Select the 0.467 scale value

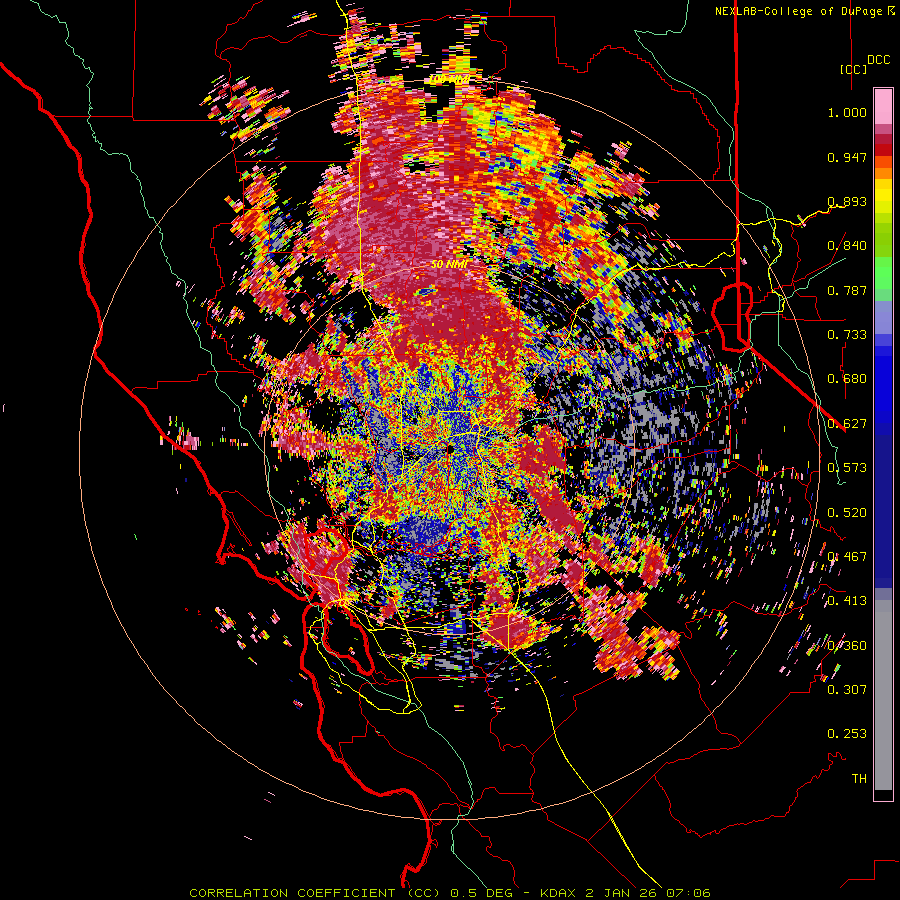pos(847,557)
